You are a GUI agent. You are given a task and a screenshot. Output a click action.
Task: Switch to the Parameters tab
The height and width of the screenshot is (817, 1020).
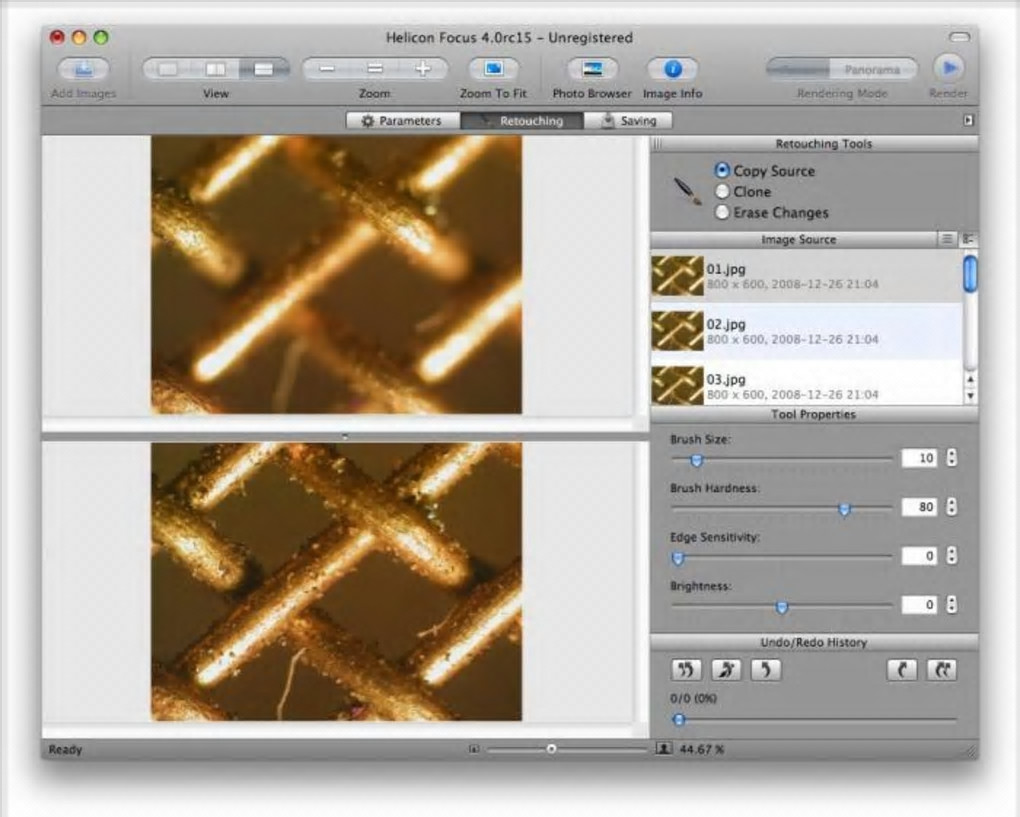pos(403,121)
